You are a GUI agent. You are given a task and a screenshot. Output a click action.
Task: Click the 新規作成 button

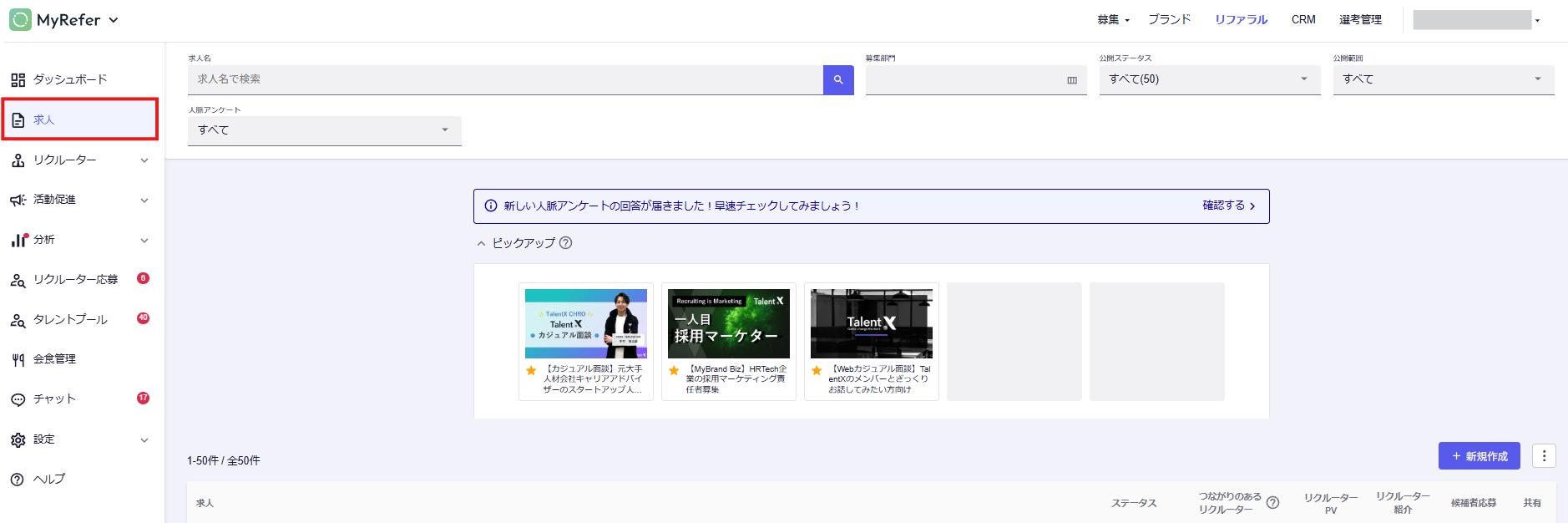point(1479,456)
